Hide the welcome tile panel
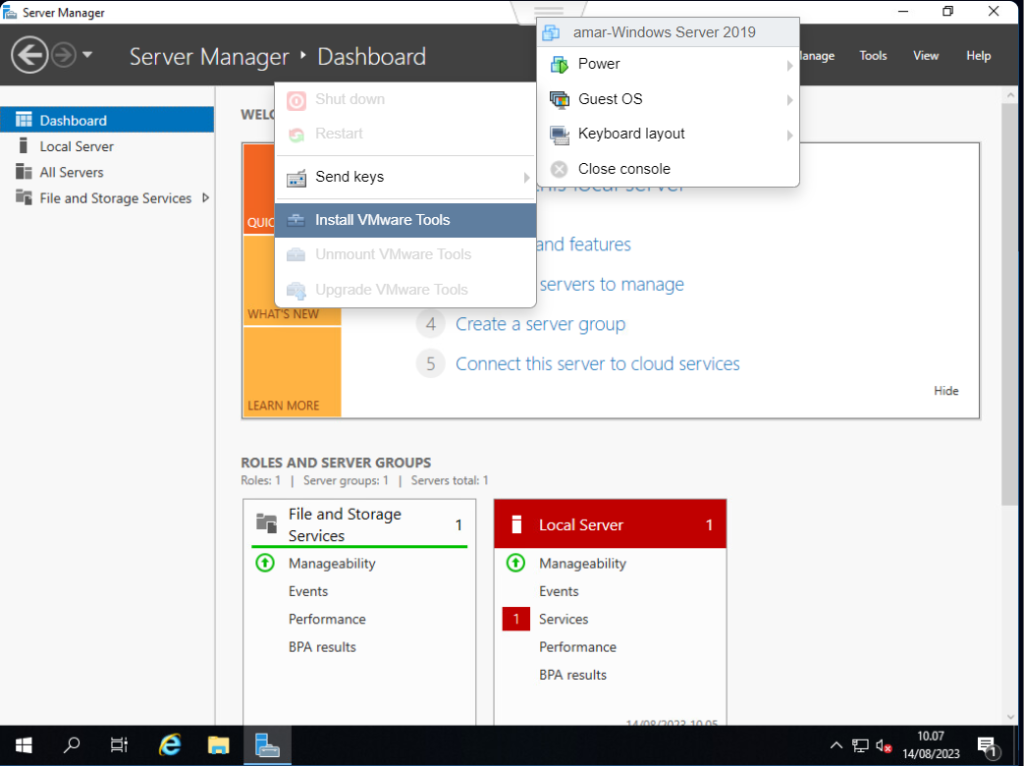This screenshot has width=1024, height=766. pos(945,391)
